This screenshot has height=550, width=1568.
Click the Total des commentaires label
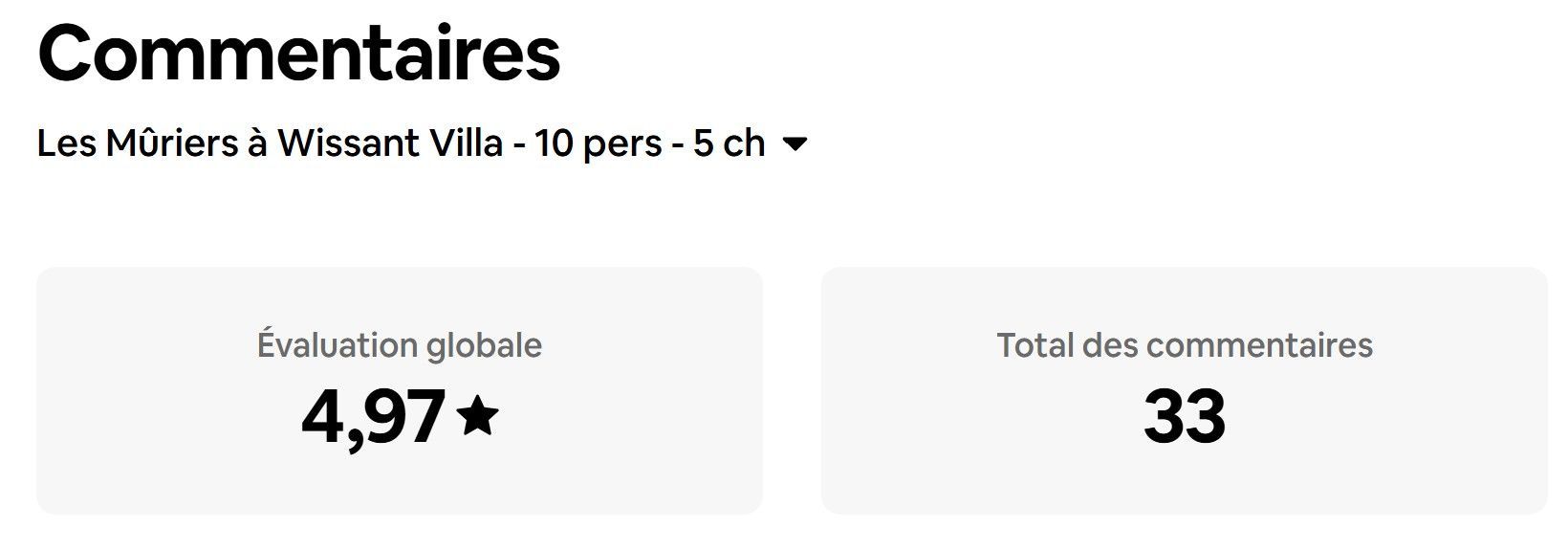[1184, 344]
